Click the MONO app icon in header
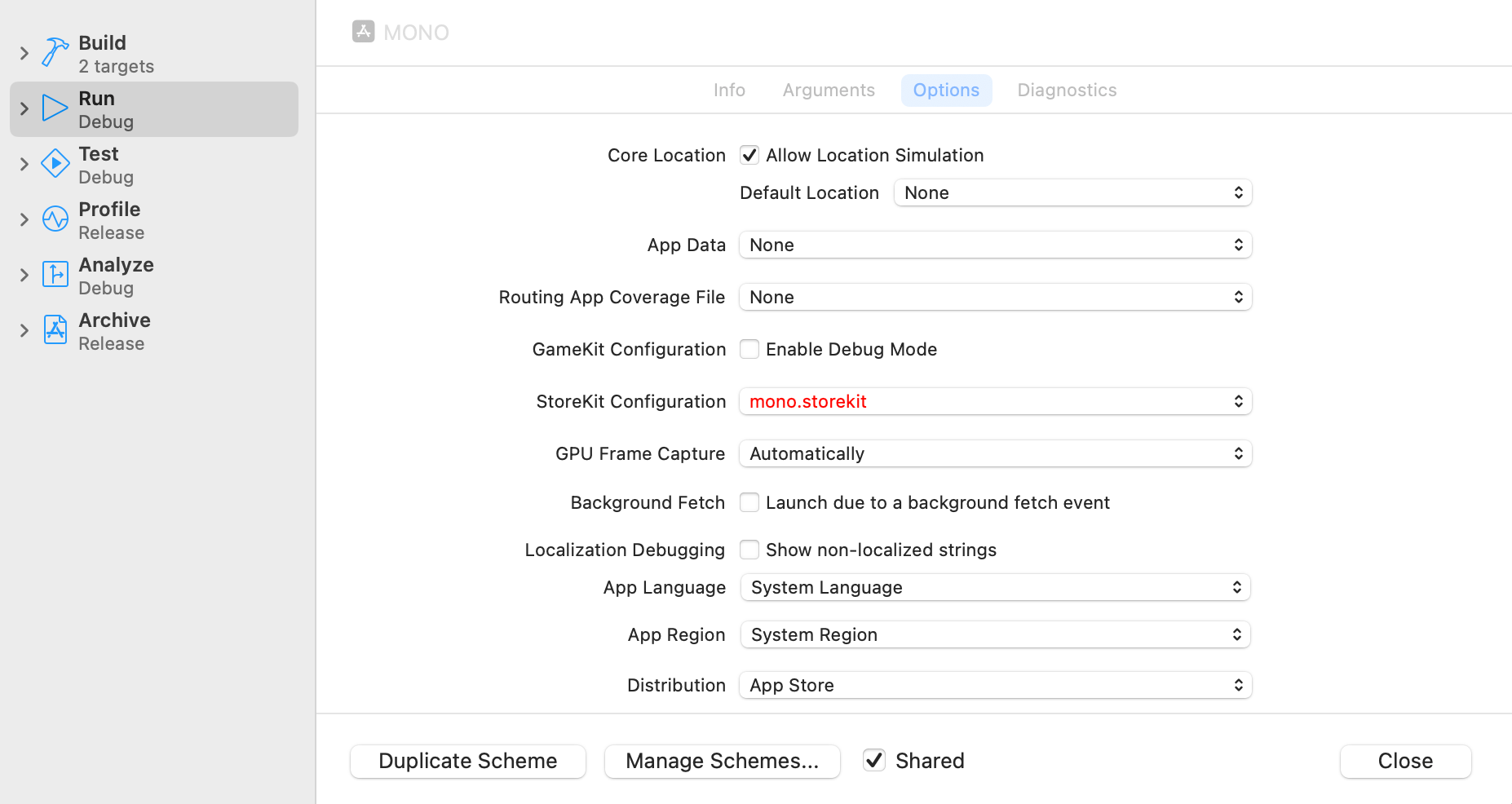The width and height of the screenshot is (1512, 804). [363, 32]
